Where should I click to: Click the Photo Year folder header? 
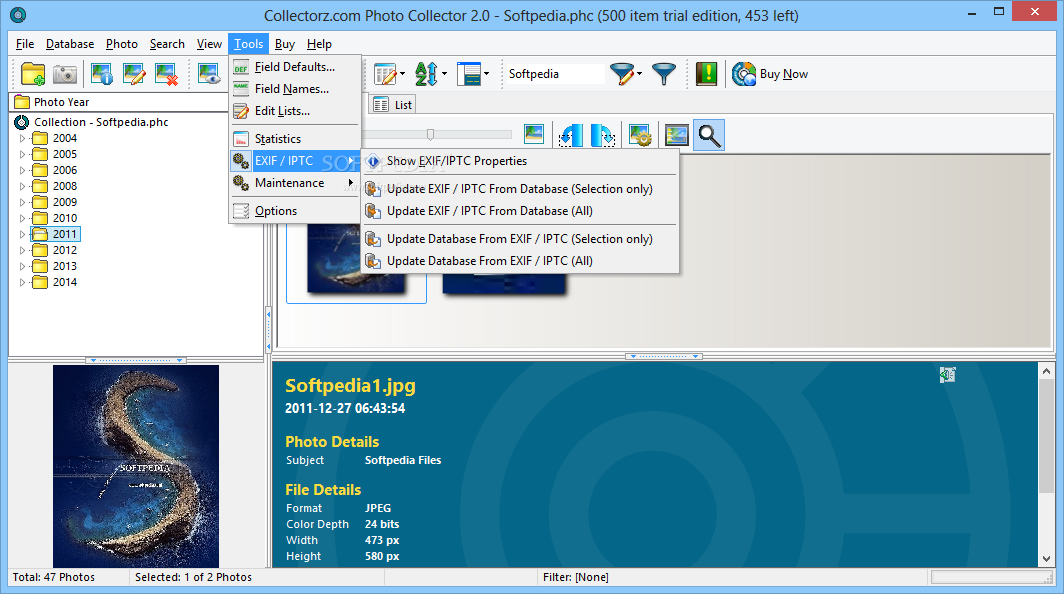[119, 102]
